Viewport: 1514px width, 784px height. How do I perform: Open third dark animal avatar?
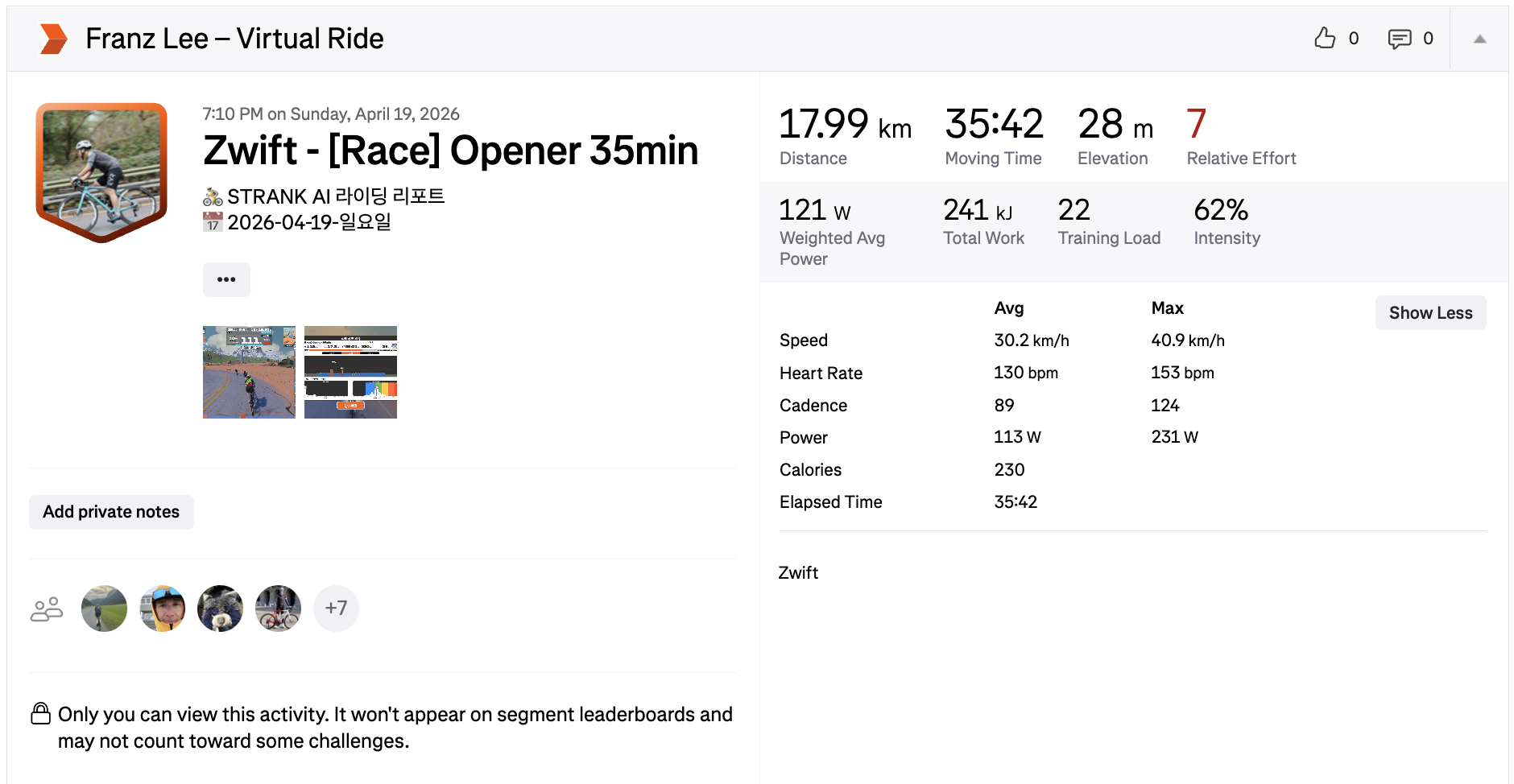click(220, 609)
